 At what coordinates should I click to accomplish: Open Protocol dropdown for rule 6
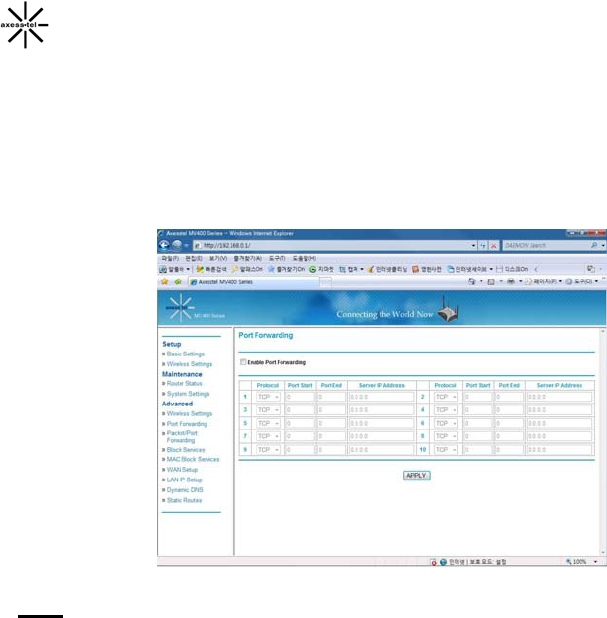point(446,423)
